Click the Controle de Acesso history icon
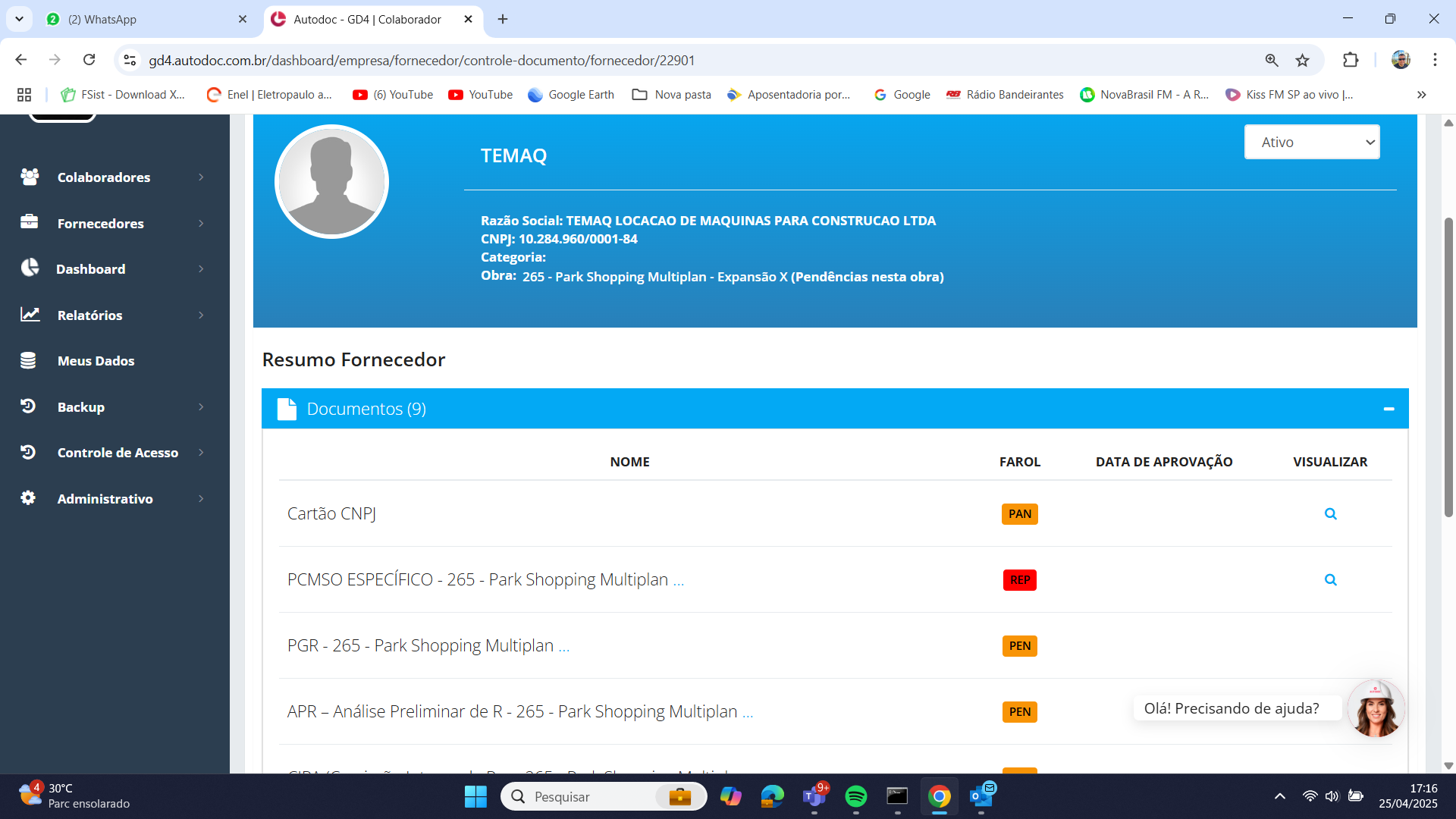Screen dimensions: 1456x819 (x=28, y=452)
